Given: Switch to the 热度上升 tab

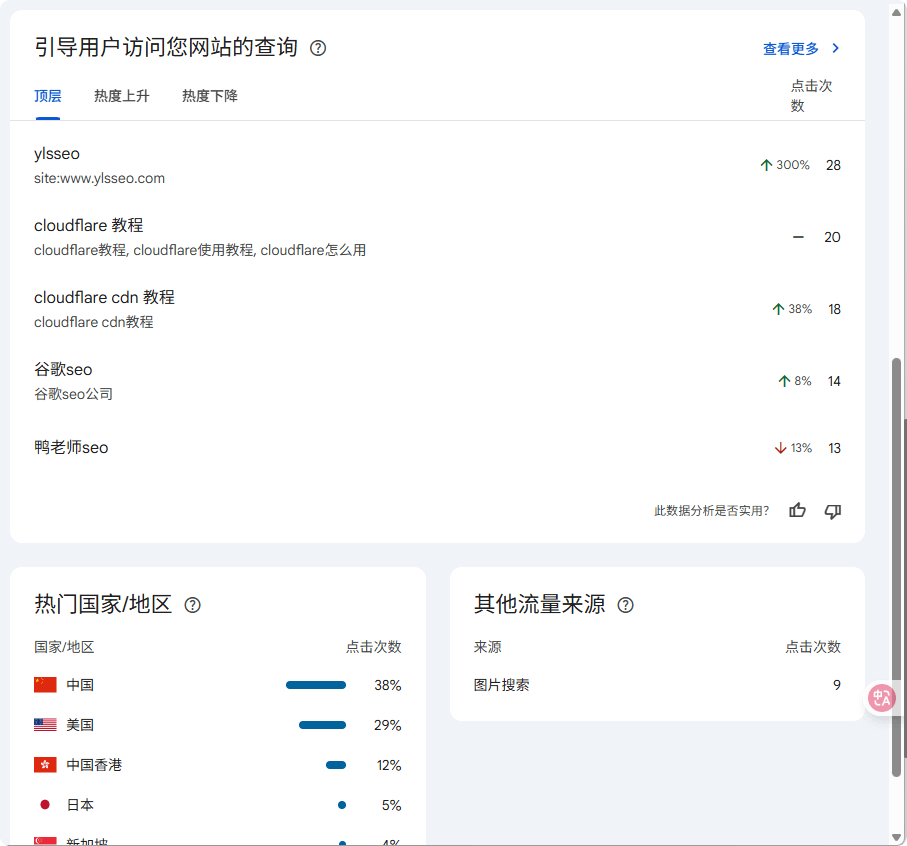Looking at the screenshot, I should coord(122,96).
